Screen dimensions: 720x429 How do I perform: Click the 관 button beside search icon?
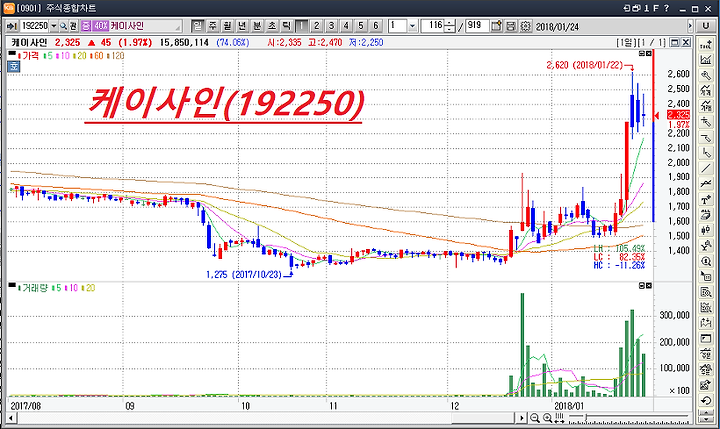pos(73,26)
